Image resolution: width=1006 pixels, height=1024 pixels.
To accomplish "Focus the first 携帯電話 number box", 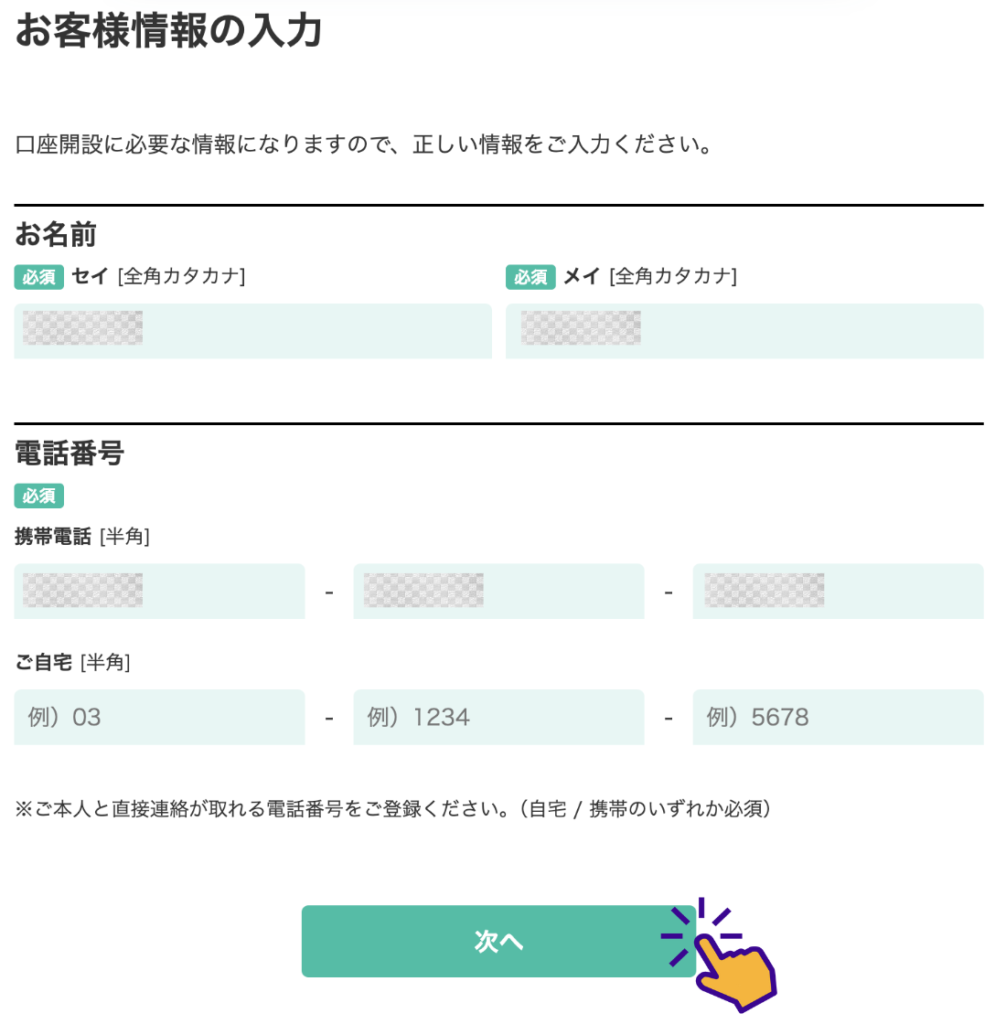I will click(159, 591).
